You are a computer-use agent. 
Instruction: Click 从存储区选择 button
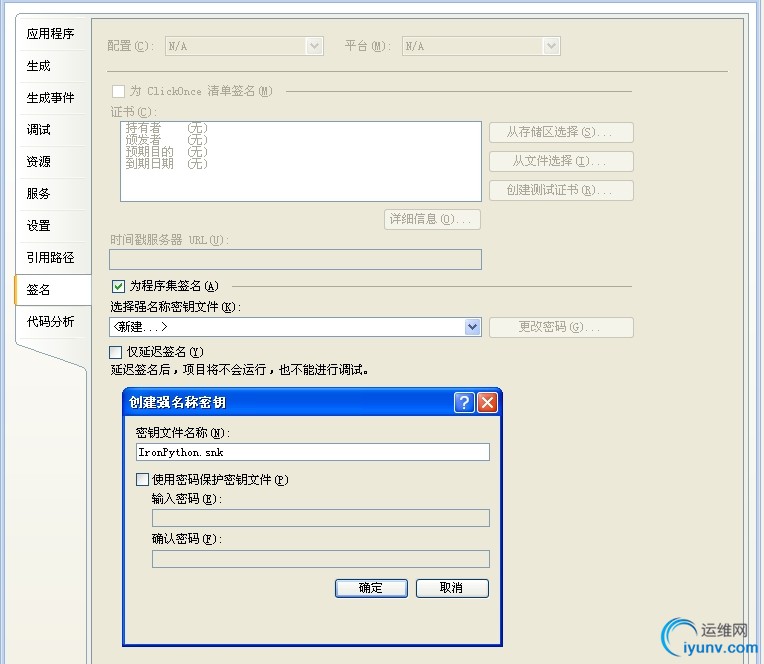(x=561, y=132)
